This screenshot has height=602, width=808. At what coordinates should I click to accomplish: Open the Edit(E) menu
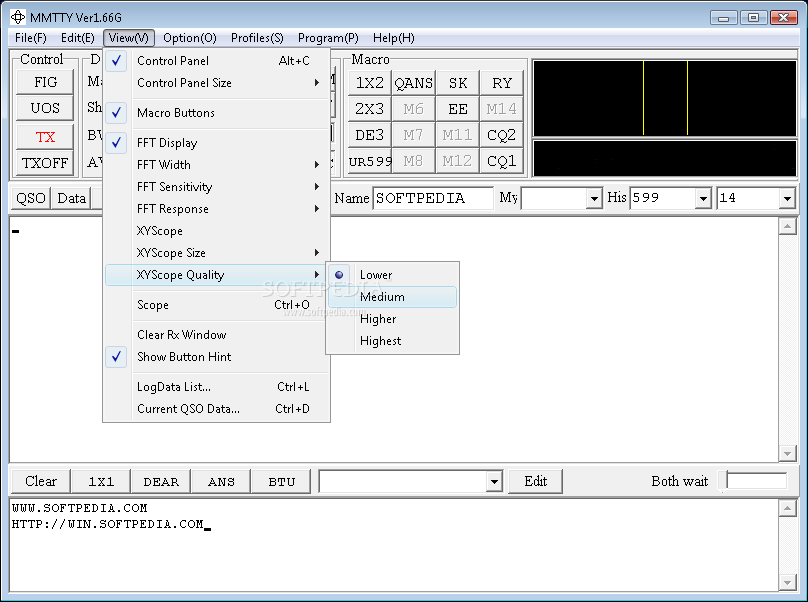77,38
